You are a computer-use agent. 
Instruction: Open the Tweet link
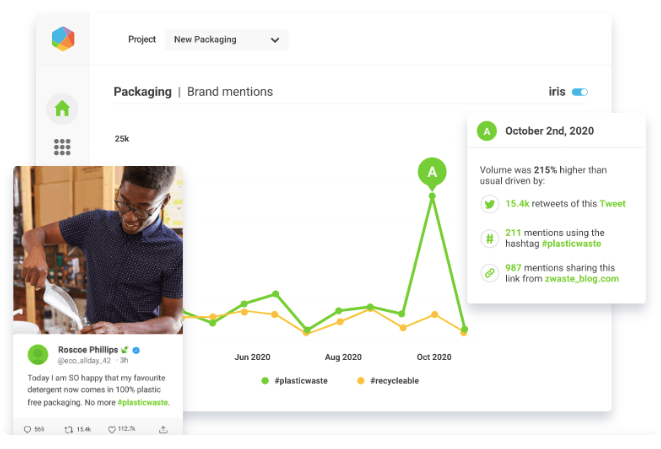(x=613, y=204)
